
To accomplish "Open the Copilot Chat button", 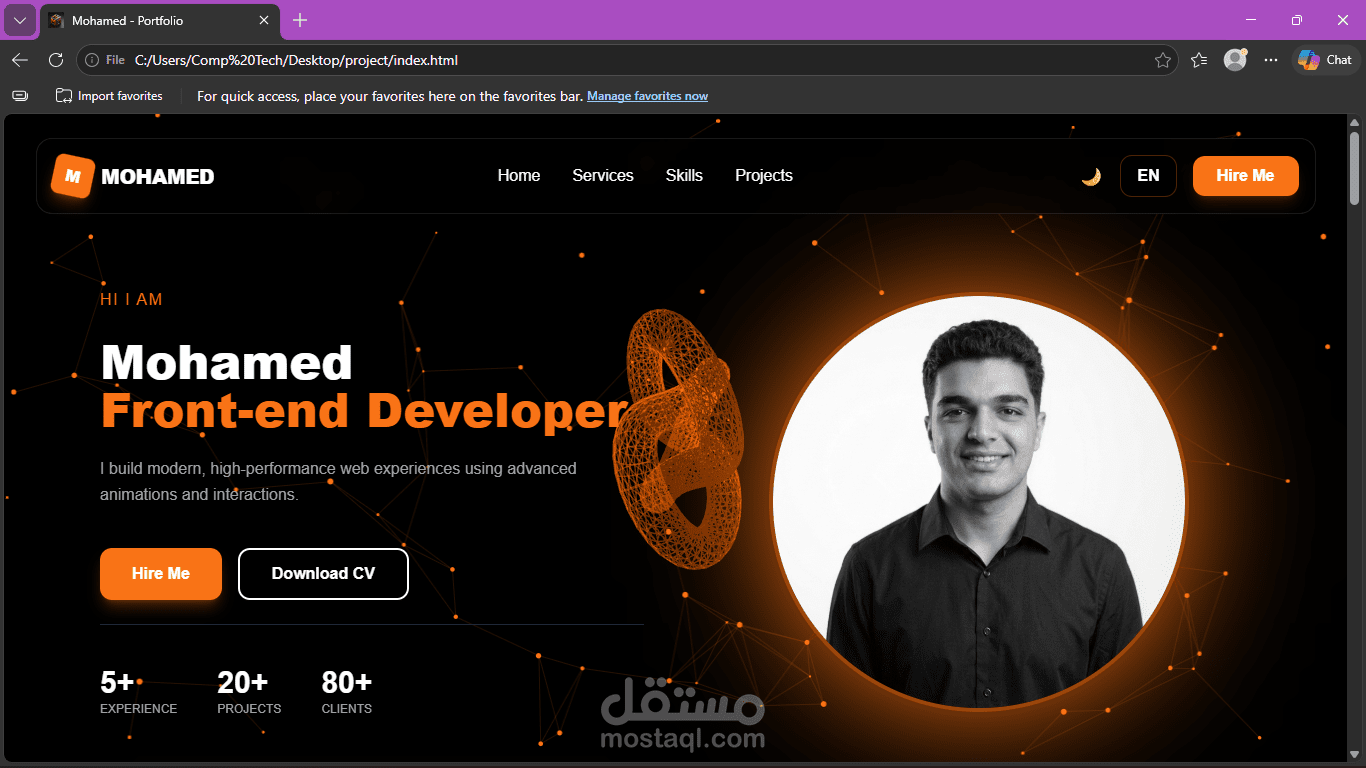I will [1325, 60].
